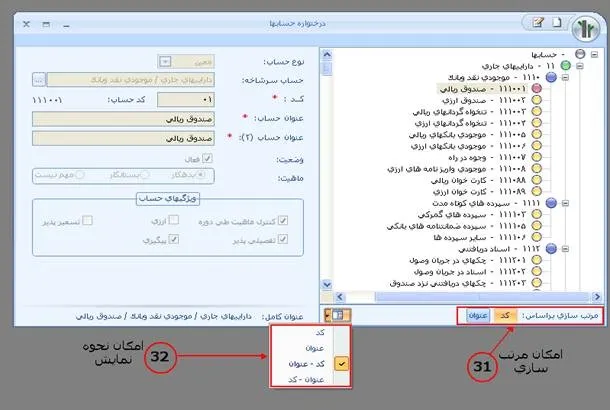Click the horizontal scroll left arrow

pyautogui.click(x=340, y=297)
